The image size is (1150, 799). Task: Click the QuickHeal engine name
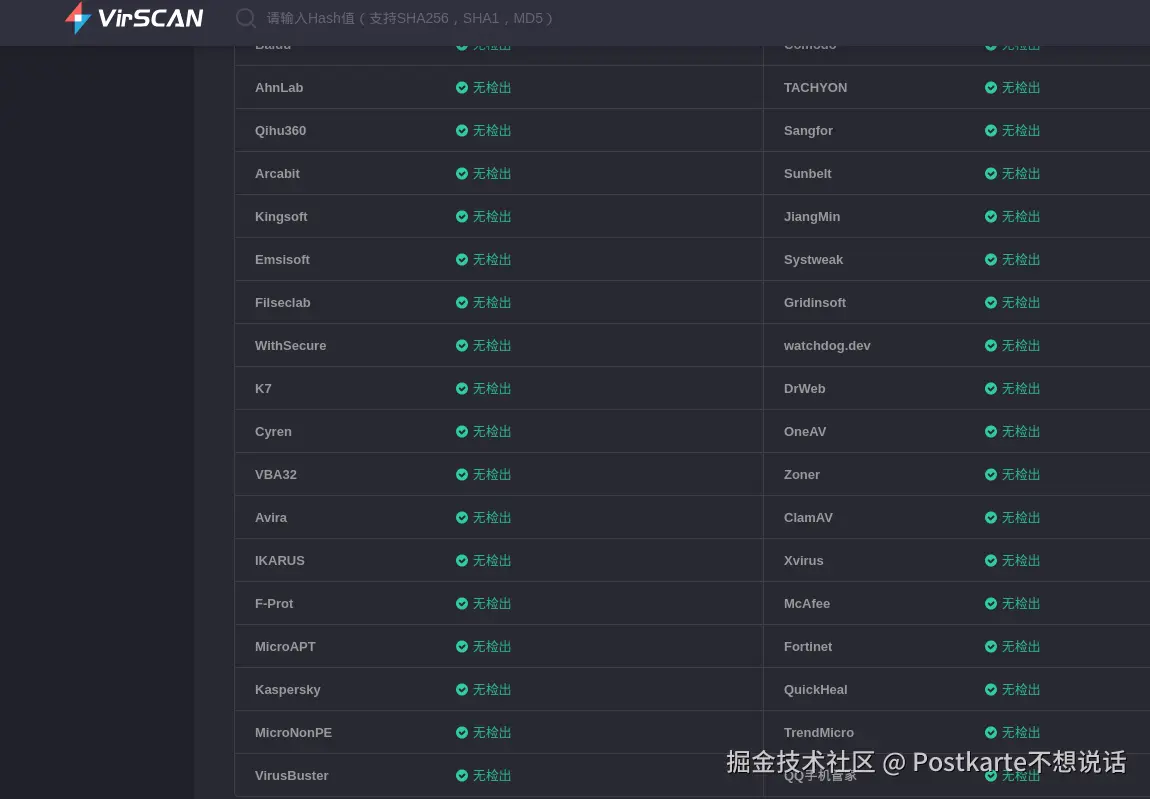point(816,689)
